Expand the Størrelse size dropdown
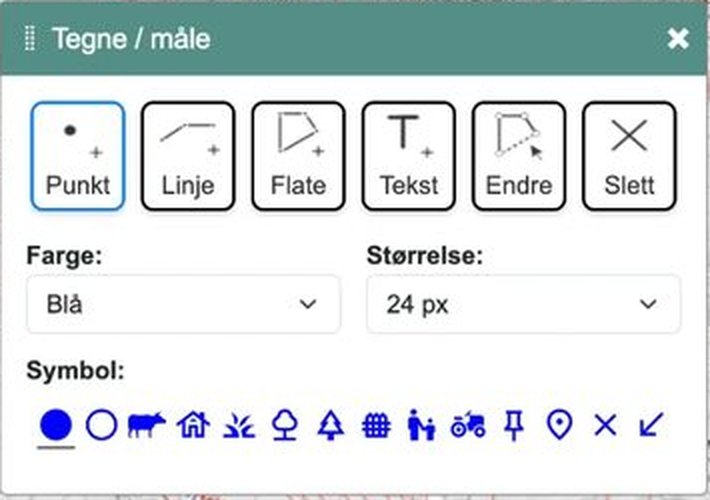 [x=523, y=304]
